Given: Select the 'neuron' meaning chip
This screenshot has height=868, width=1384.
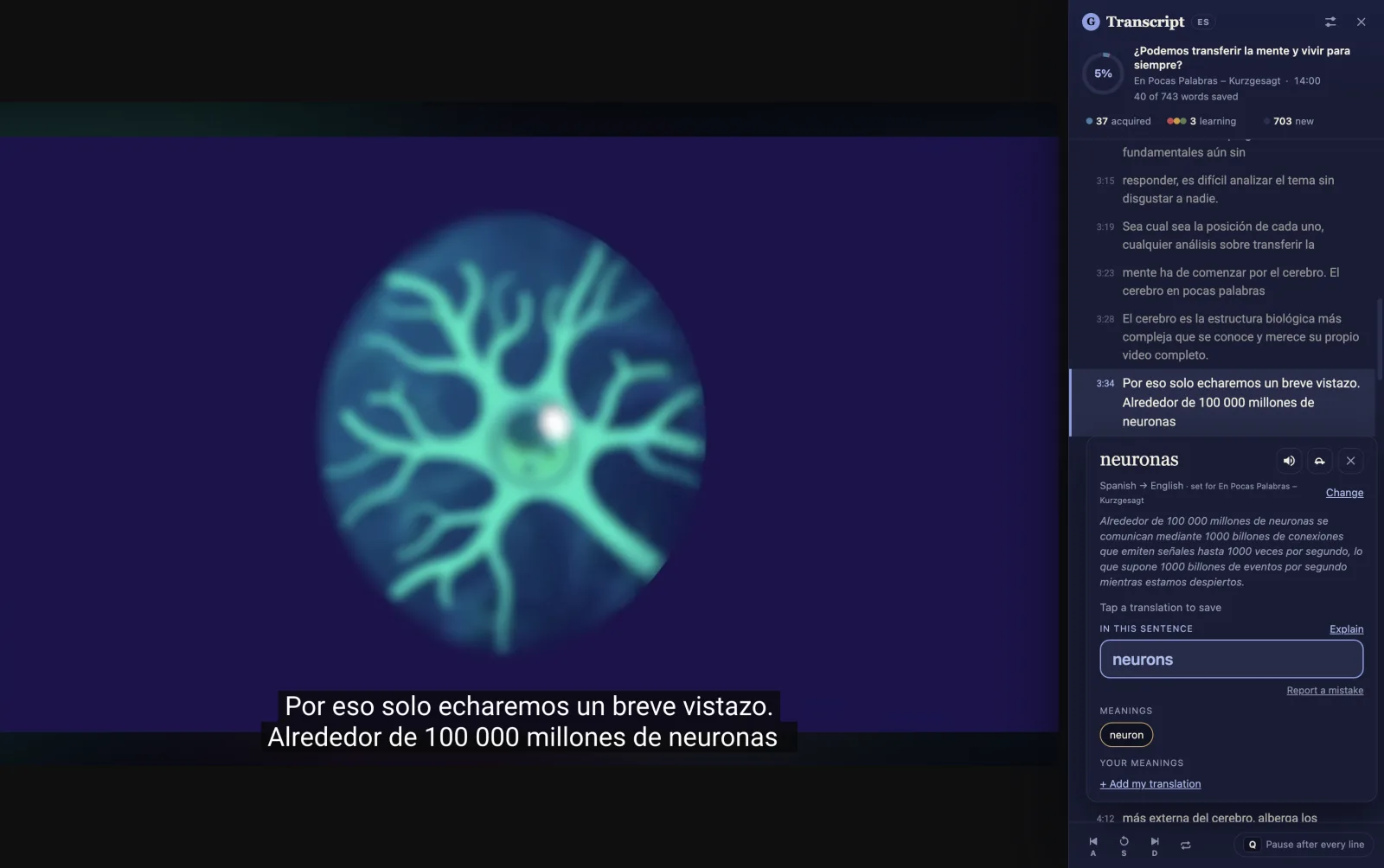Looking at the screenshot, I should (1126, 735).
